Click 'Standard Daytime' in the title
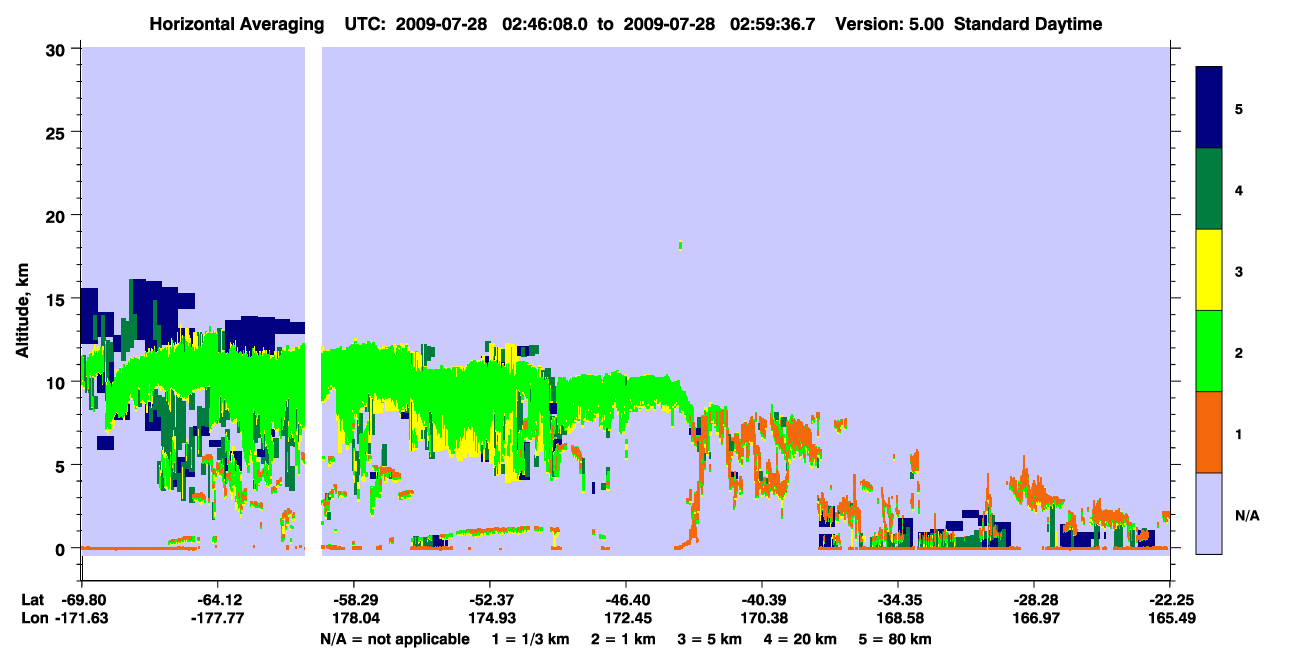The width and height of the screenshot is (1300, 667). (1028, 24)
